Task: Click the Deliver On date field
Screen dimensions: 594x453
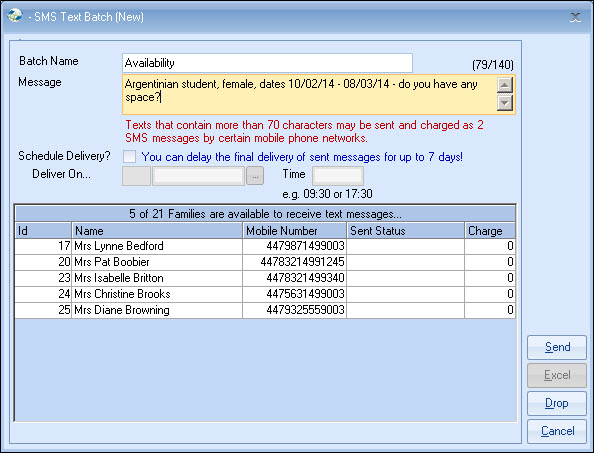Action: coord(198,176)
